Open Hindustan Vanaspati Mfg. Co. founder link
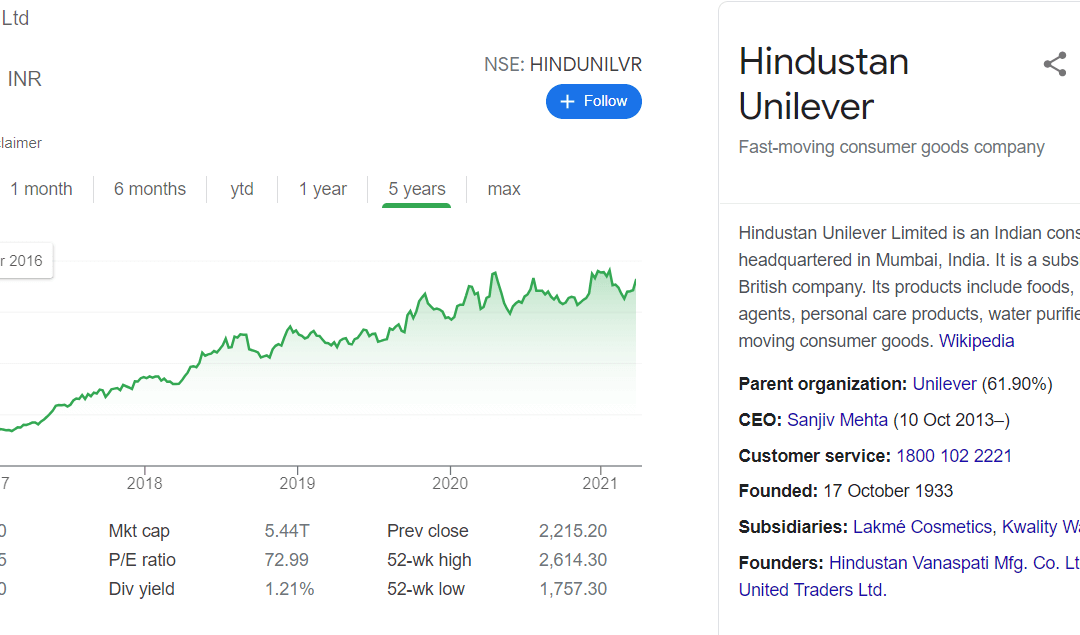The width and height of the screenshot is (1080, 635). 954,563
